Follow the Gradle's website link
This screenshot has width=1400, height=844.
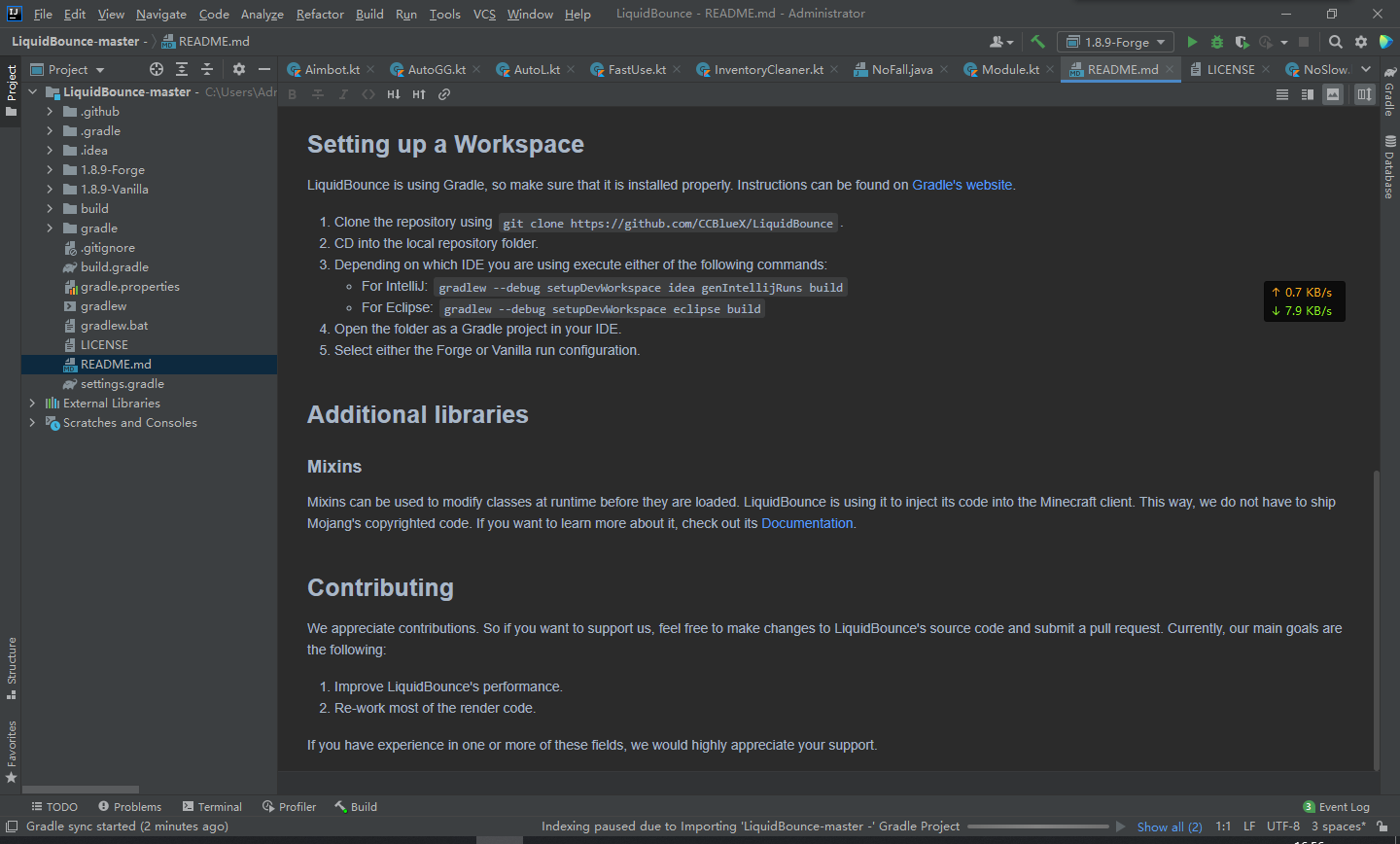click(x=962, y=185)
